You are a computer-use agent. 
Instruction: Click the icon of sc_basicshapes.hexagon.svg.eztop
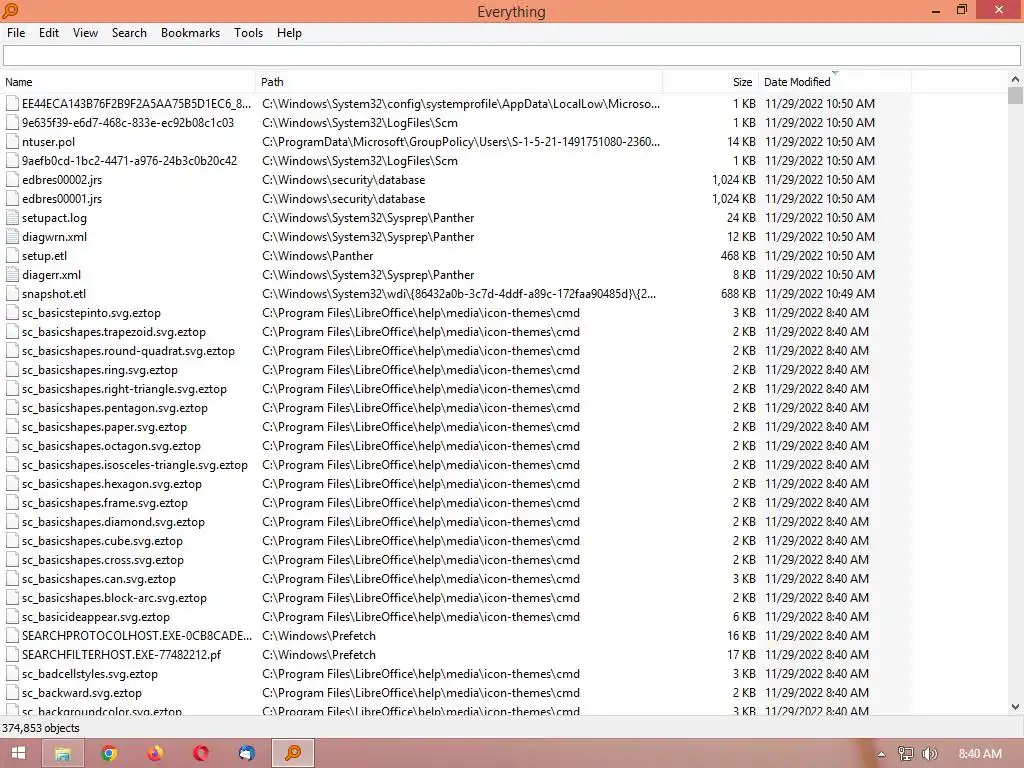click(x=12, y=483)
